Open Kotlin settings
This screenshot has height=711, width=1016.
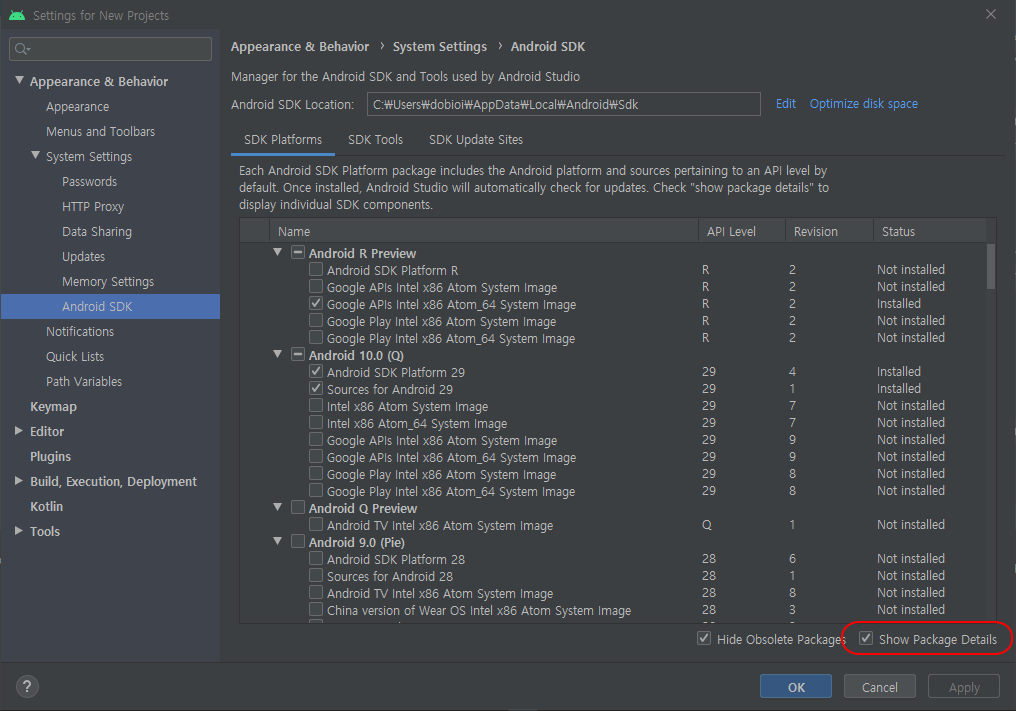click(47, 506)
